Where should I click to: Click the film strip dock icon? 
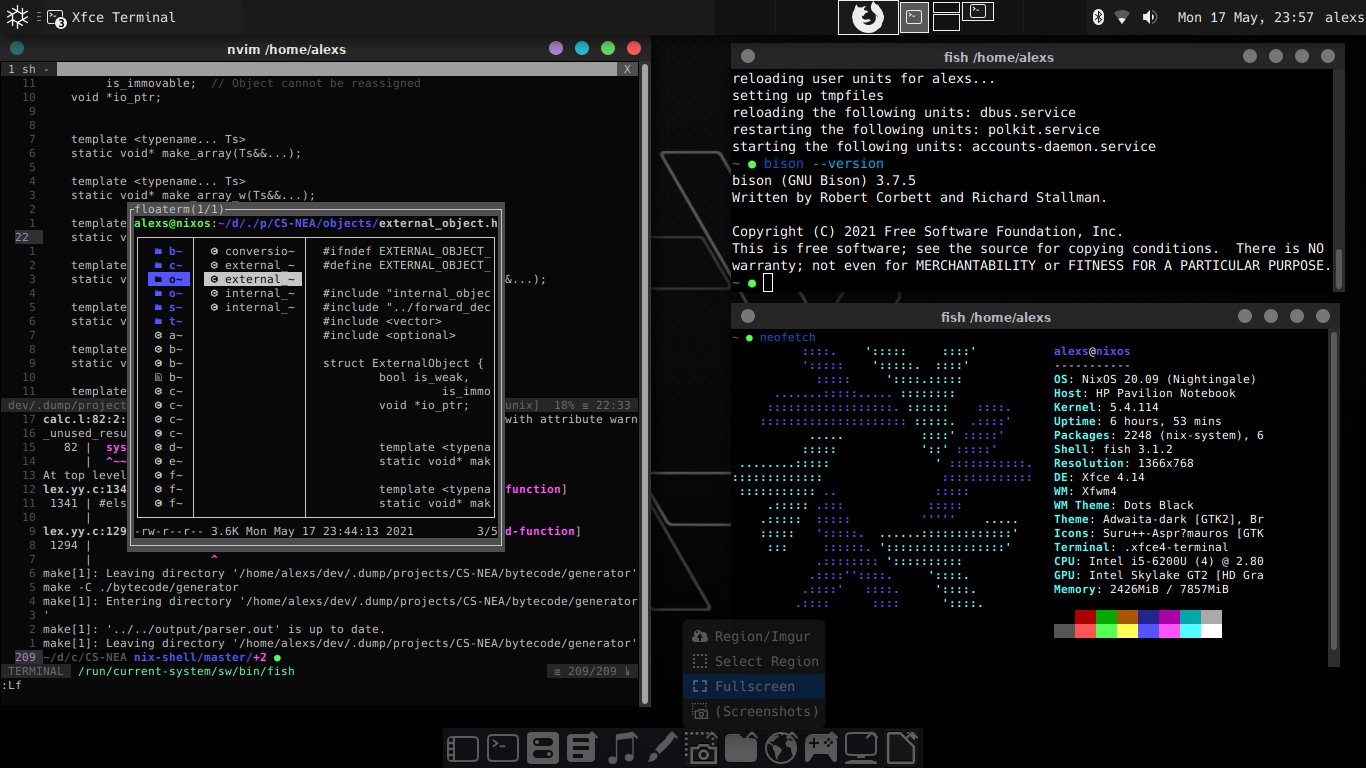click(463, 748)
